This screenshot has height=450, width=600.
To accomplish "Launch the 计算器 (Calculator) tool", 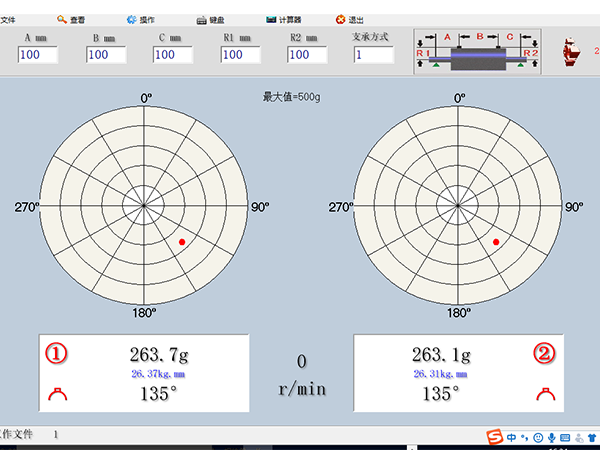I will [x=285, y=19].
